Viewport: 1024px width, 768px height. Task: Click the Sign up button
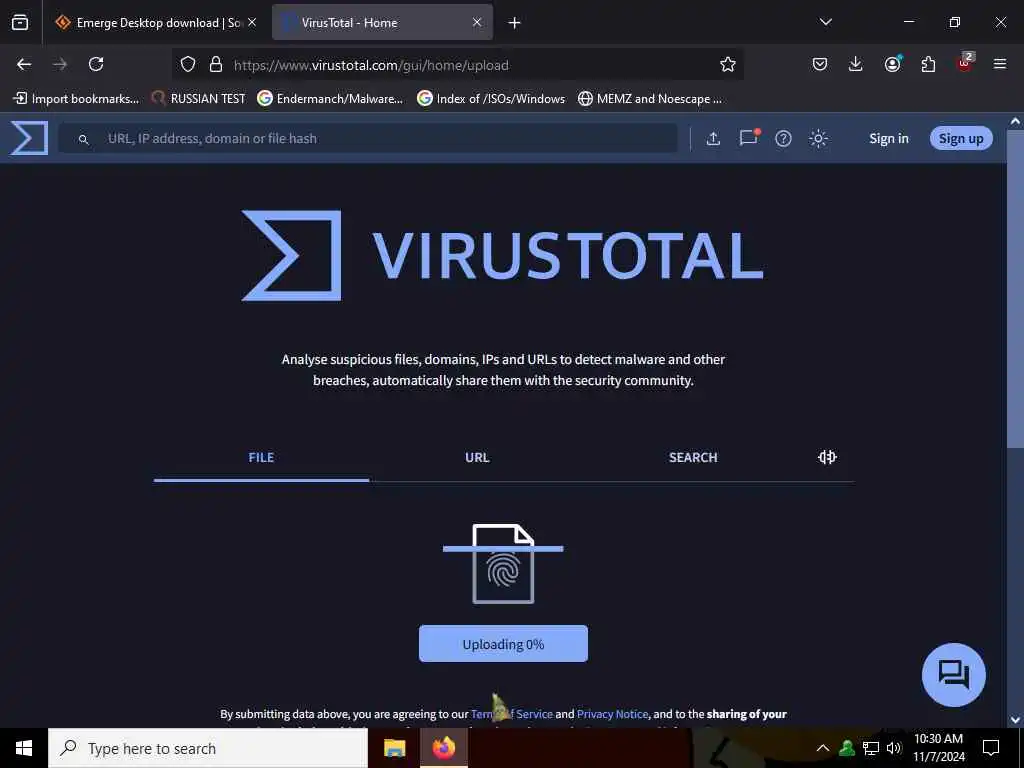(x=961, y=138)
